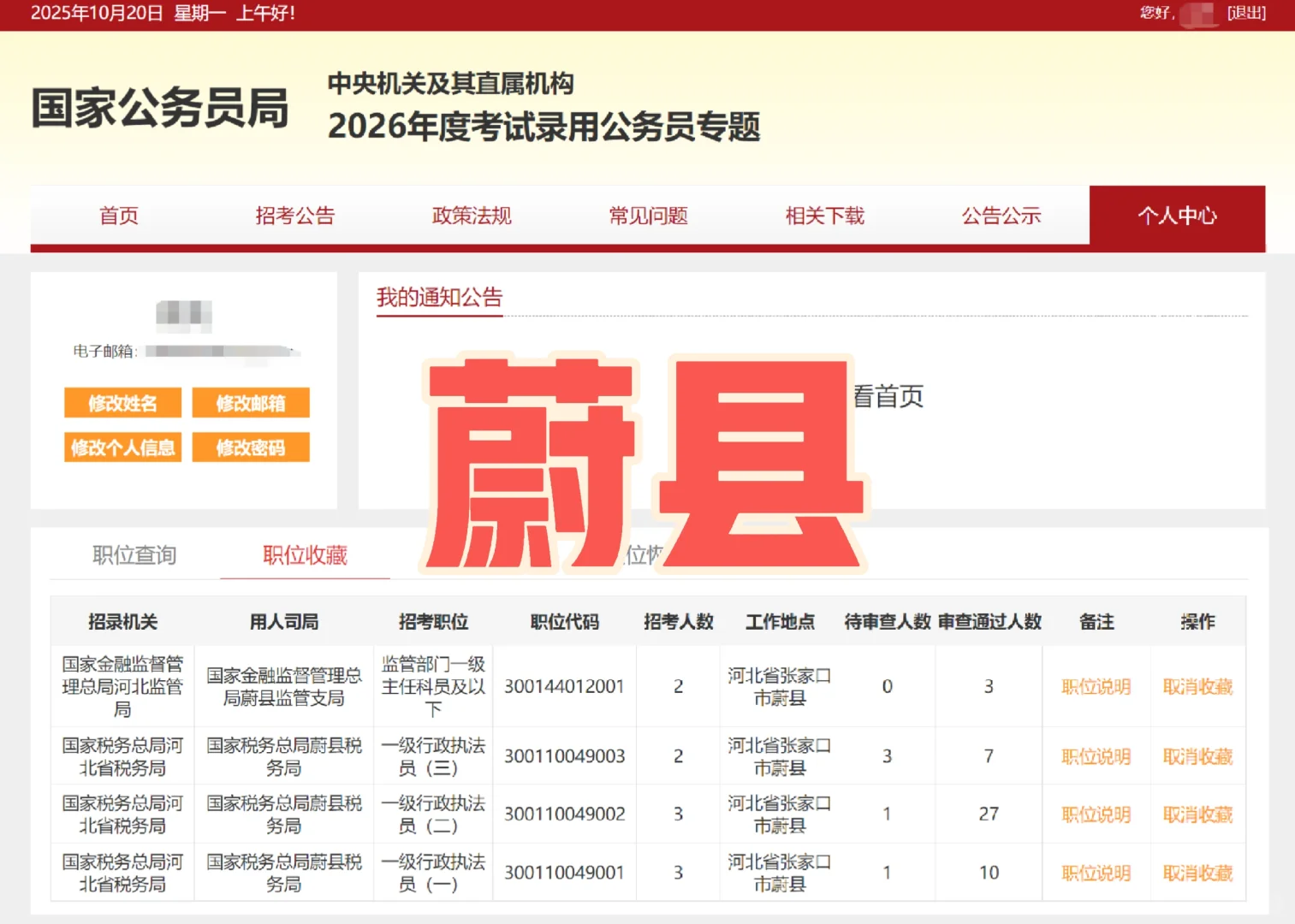
Task: Open the 政策法规 navigation item
Action: [x=472, y=216]
